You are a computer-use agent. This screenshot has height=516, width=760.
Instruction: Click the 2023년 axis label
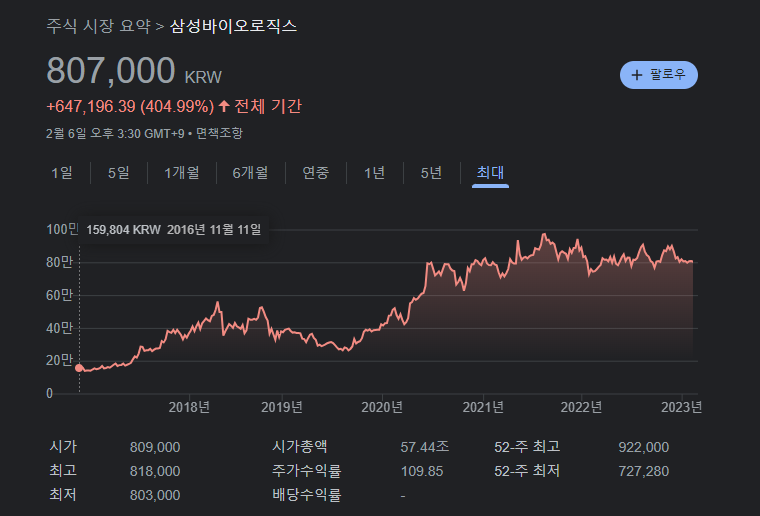tap(681, 407)
